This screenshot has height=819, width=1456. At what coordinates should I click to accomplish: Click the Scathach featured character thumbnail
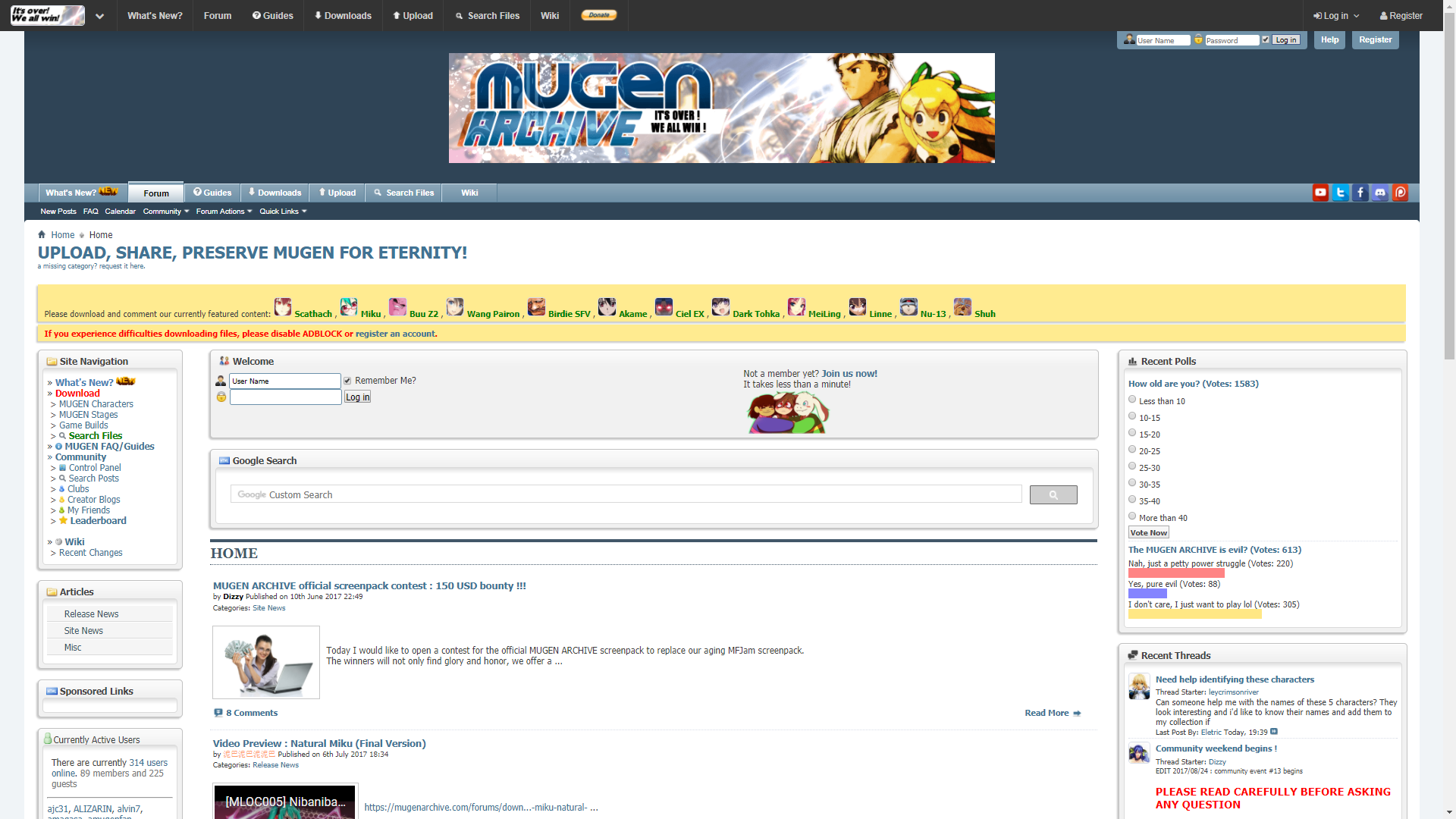283,307
